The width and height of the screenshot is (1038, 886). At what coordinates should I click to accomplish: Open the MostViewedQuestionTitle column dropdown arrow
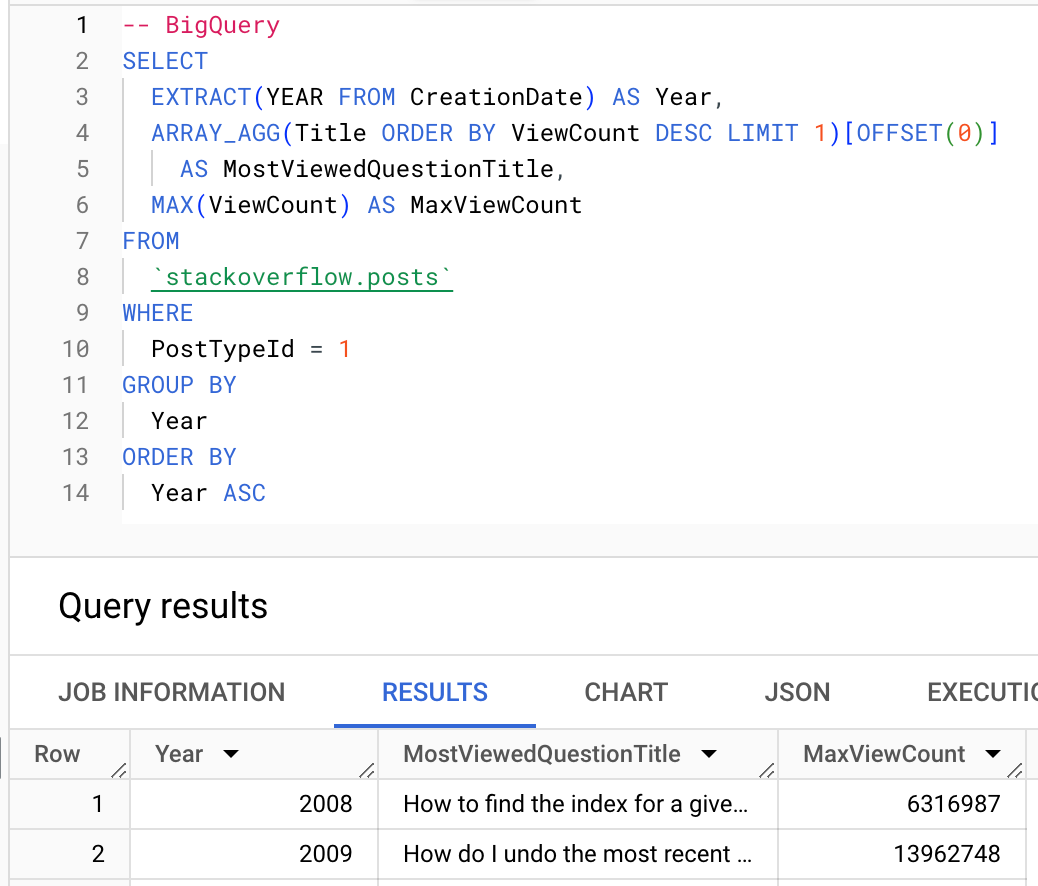point(709,755)
